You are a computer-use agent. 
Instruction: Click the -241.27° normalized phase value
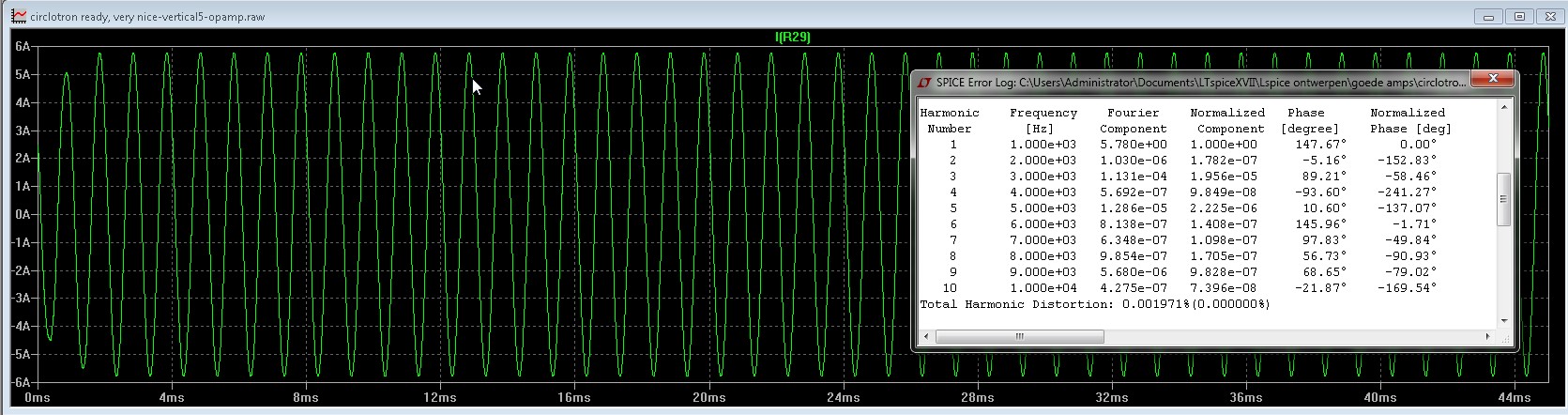click(1407, 192)
